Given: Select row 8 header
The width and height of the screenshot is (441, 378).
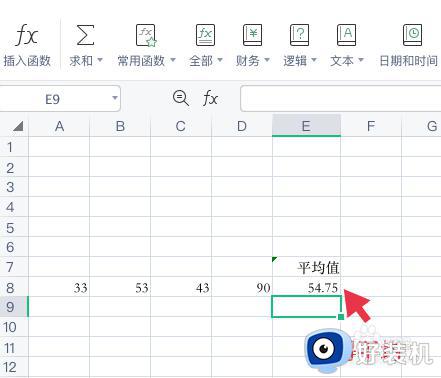Looking at the screenshot, I should (14, 287).
